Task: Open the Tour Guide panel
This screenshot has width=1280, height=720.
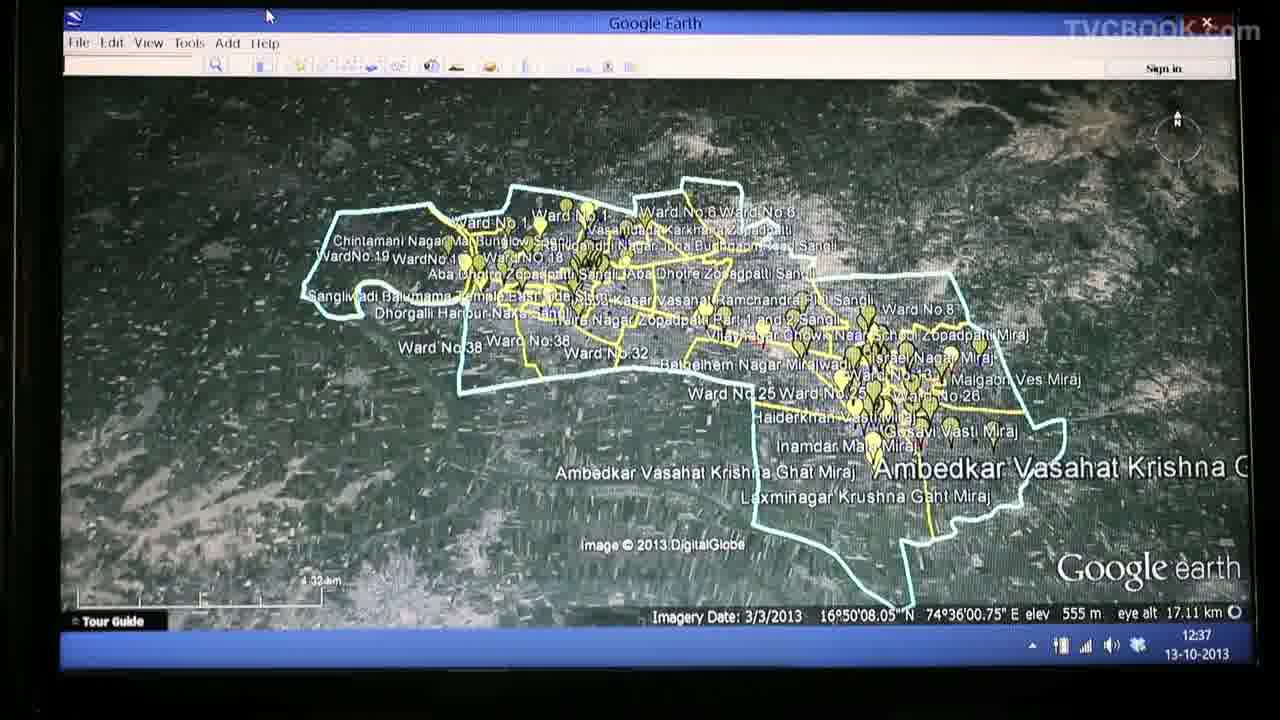Action: [113, 621]
